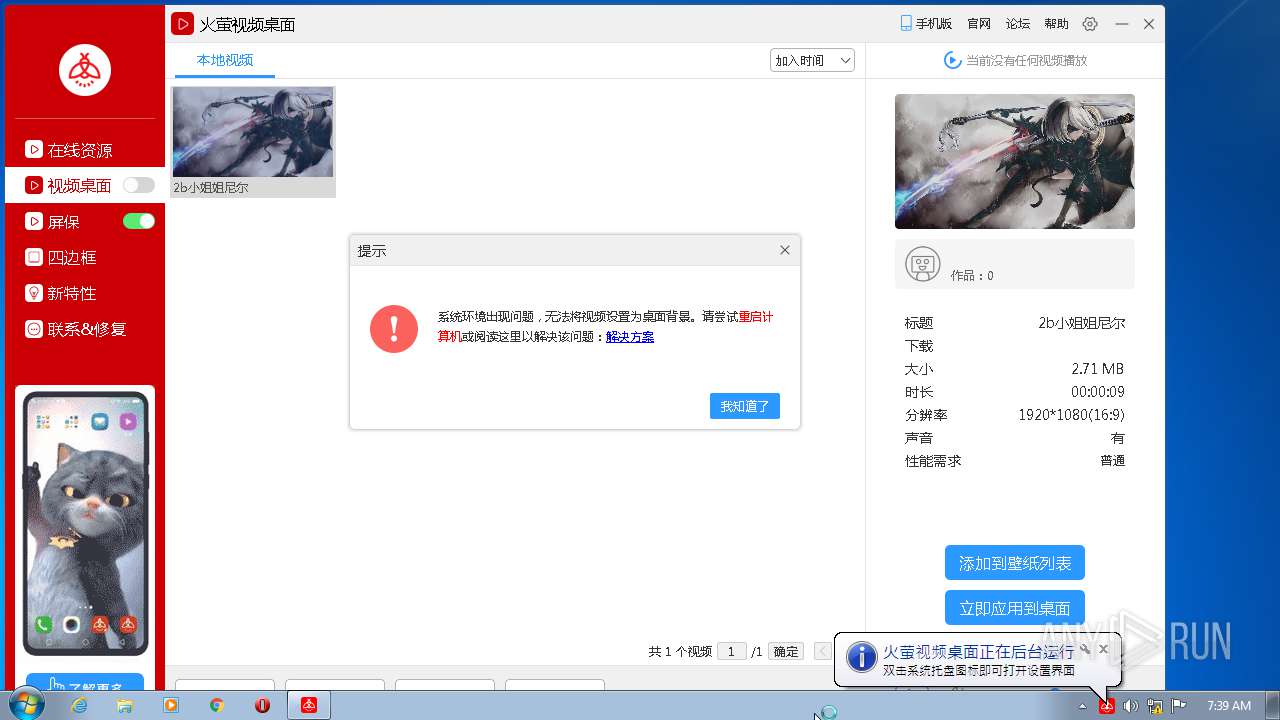Click 添加到壁纸列表 button
Image resolution: width=1280 pixels, height=720 pixels.
pyautogui.click(x=1015, y=563)
